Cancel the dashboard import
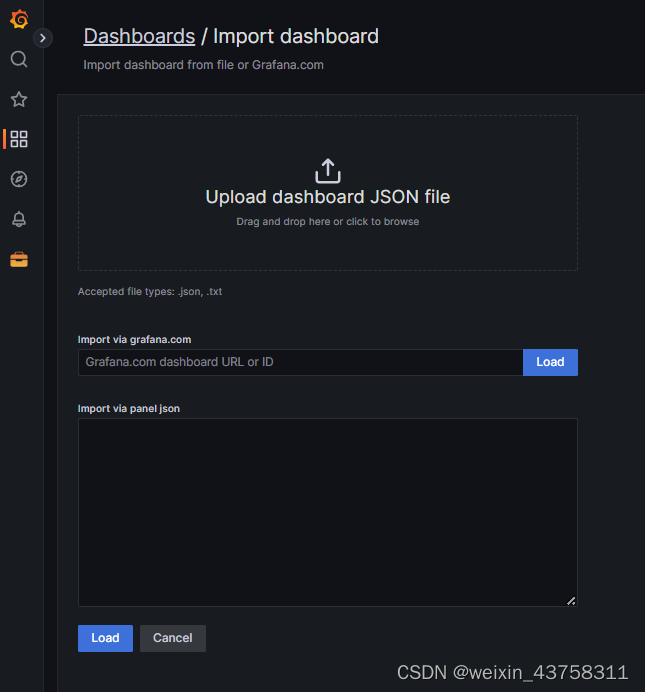Screen dimensions: 645x692 pyautogui.click(x=173, y=638)
